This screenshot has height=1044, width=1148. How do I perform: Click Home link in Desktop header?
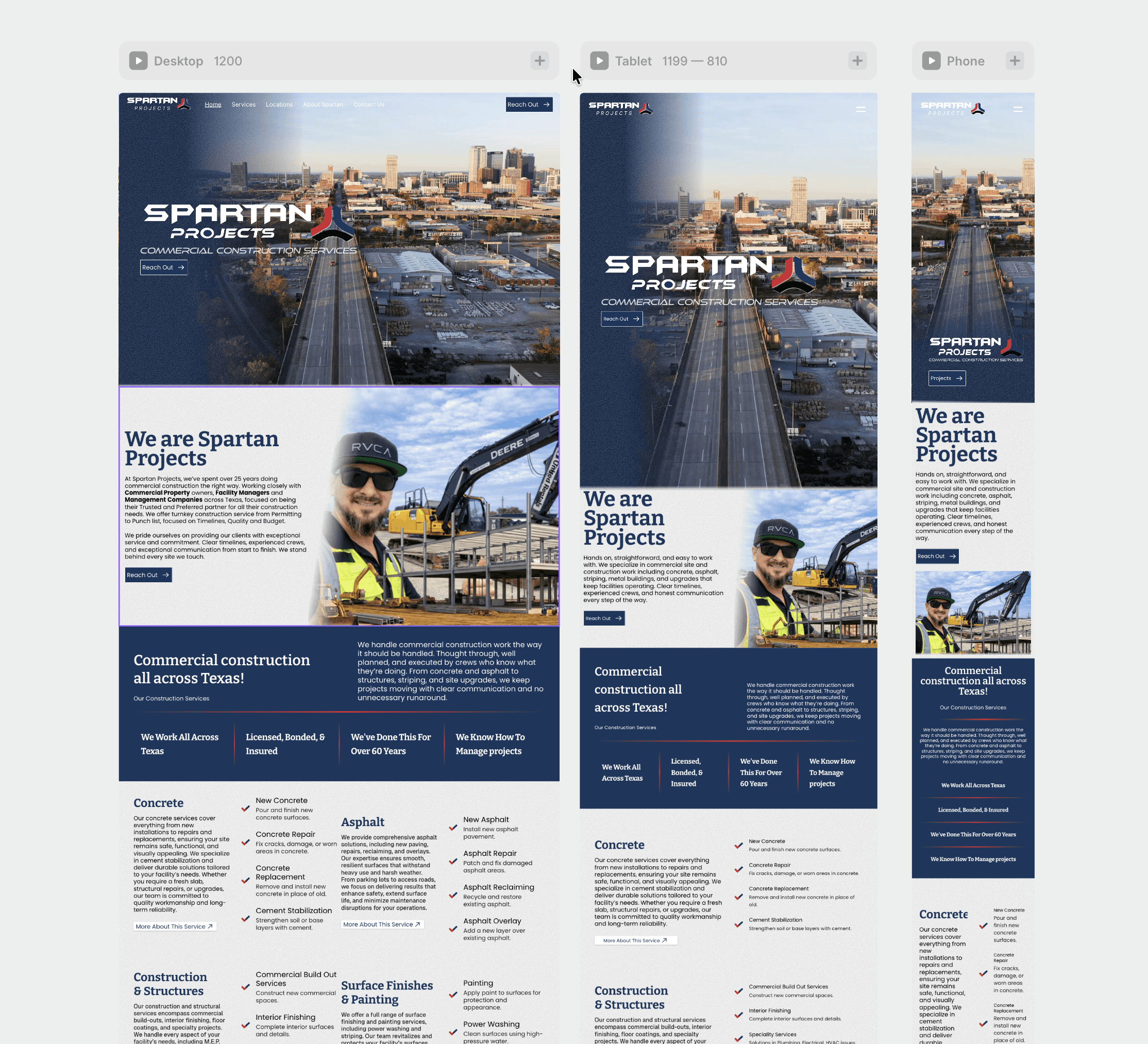click(213, 105)
